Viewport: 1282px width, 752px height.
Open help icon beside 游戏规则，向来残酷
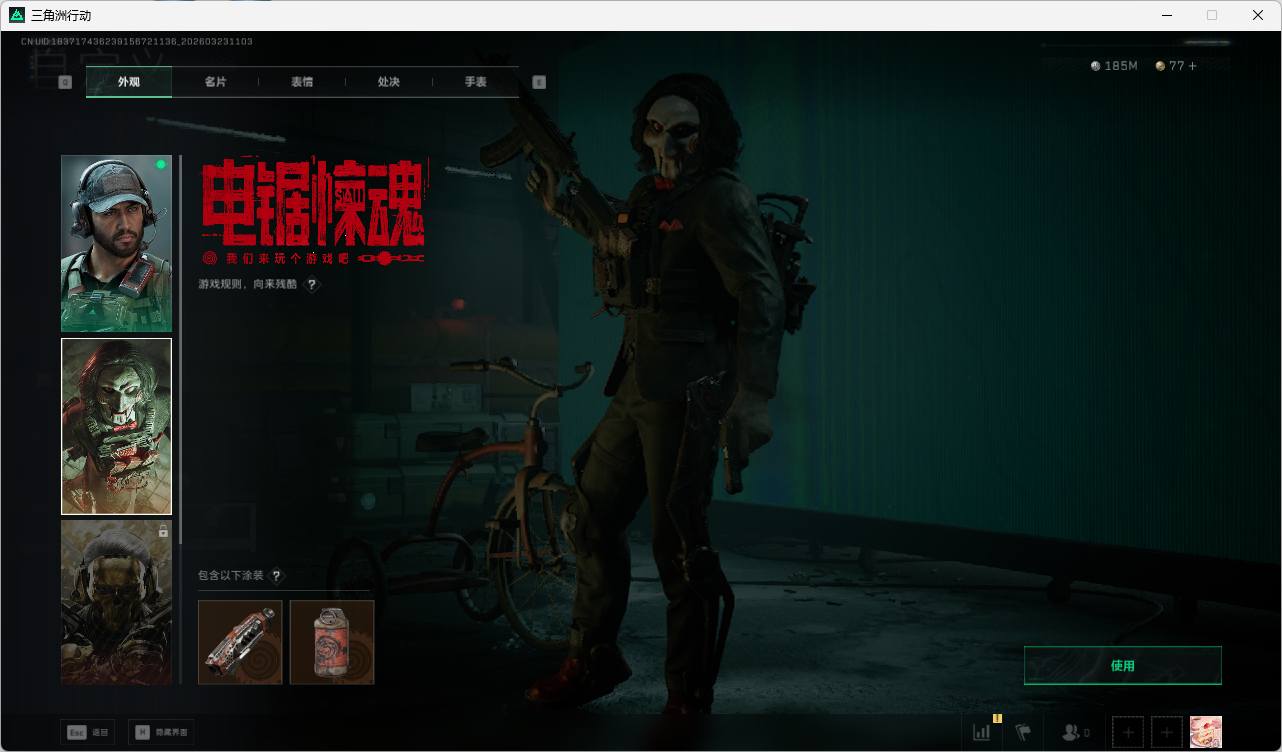[x=312, y=285]
